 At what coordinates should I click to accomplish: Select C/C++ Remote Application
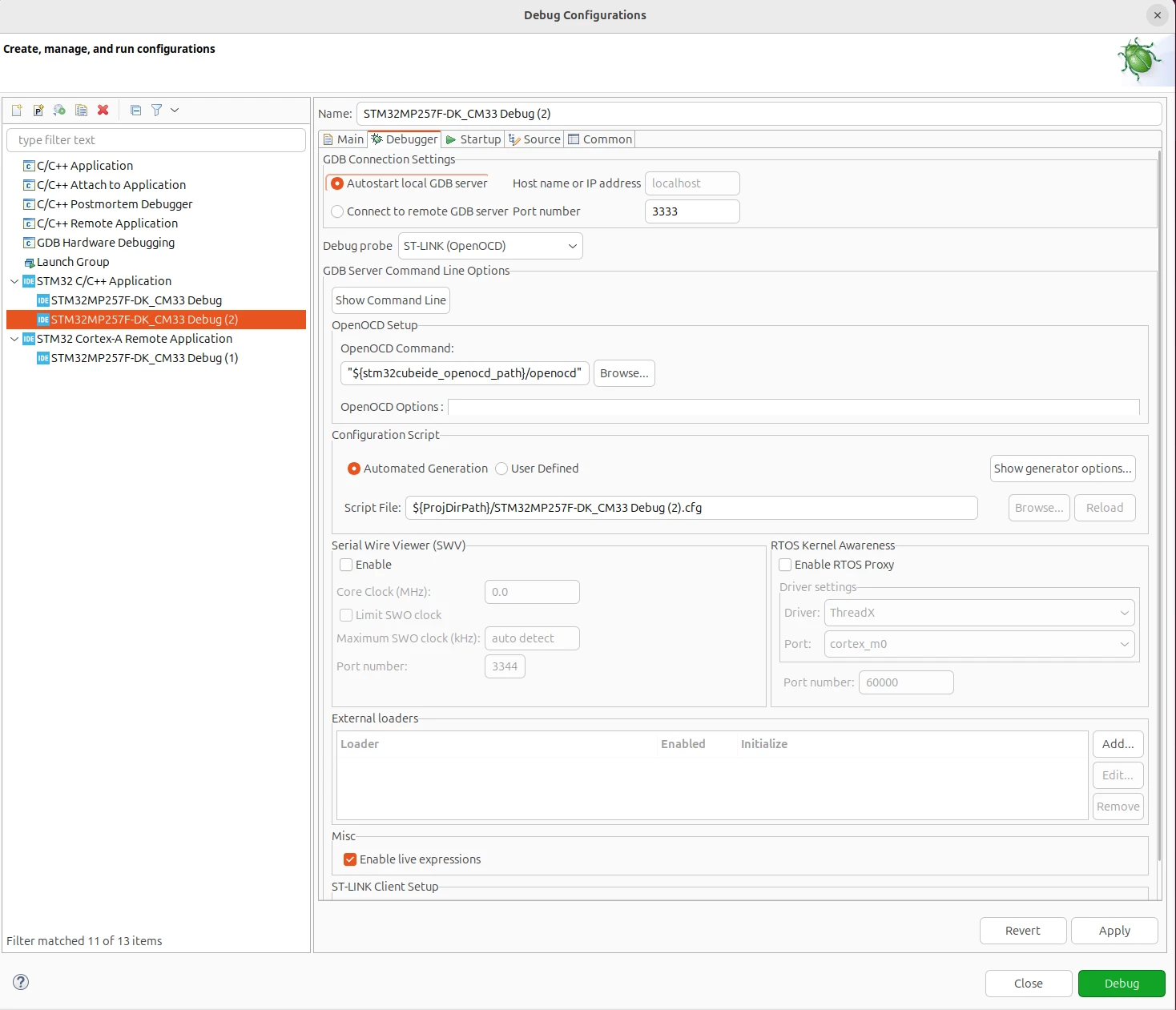[x=107, y=223]
